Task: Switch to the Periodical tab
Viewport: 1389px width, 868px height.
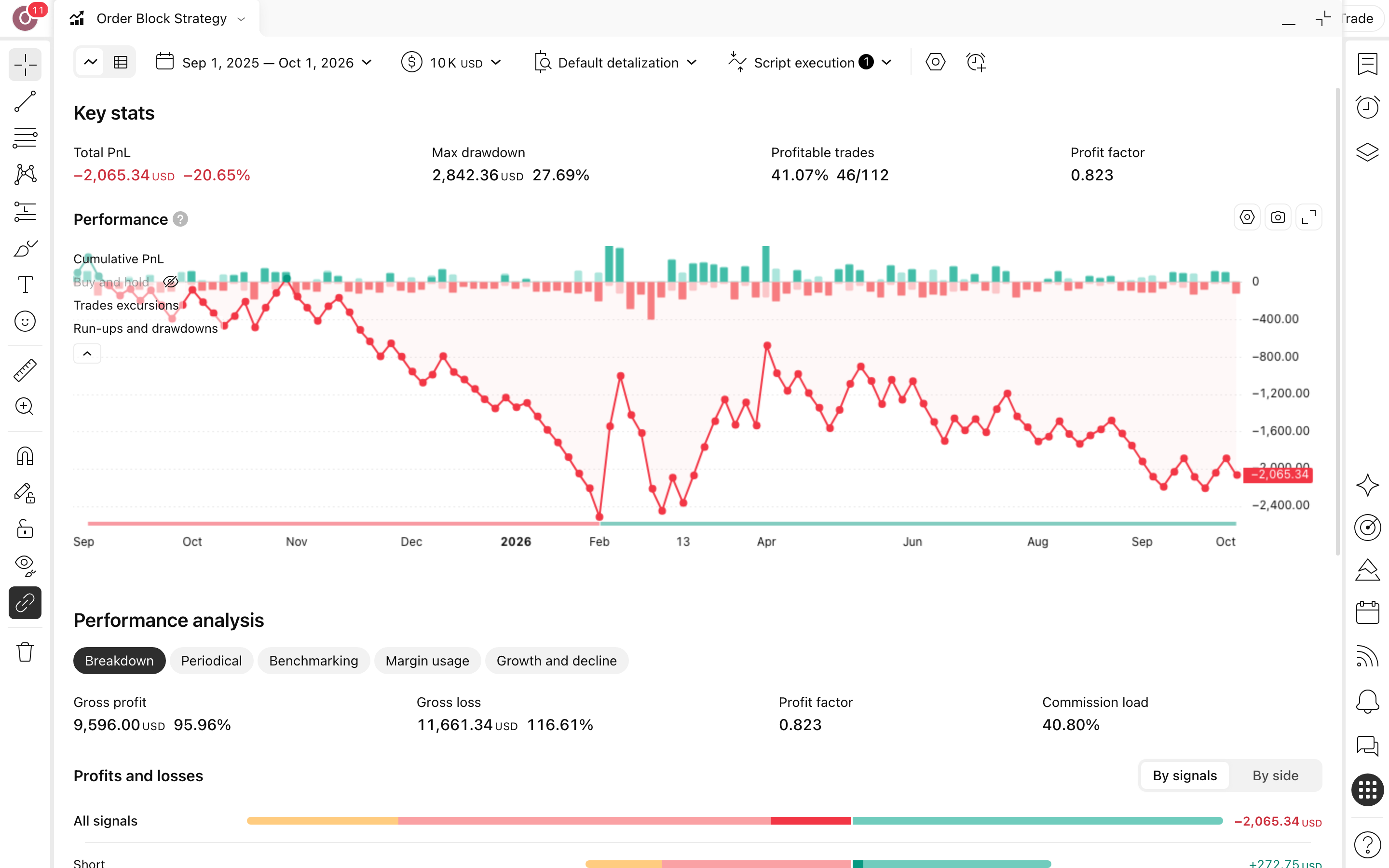Action: pos(211,661)
